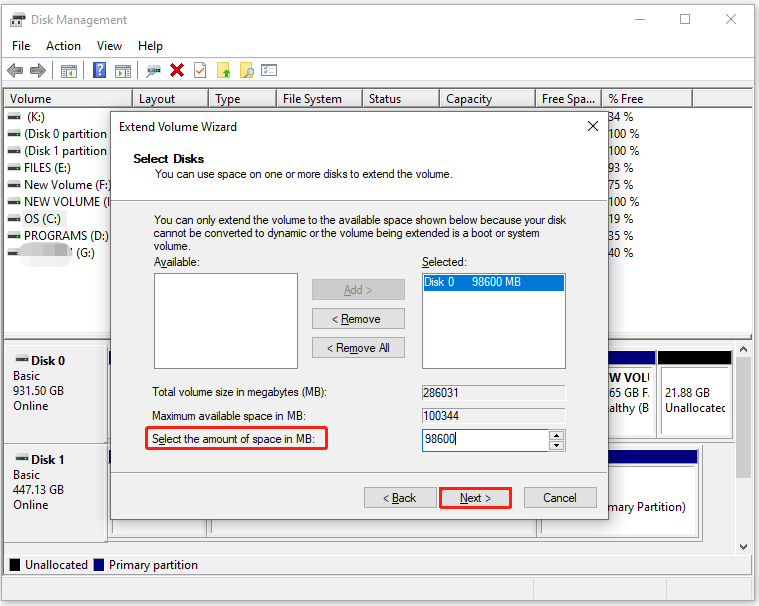This screenshot has width=759, height=606.
Task: Click the Remove button
Action: tap(358, 319)
